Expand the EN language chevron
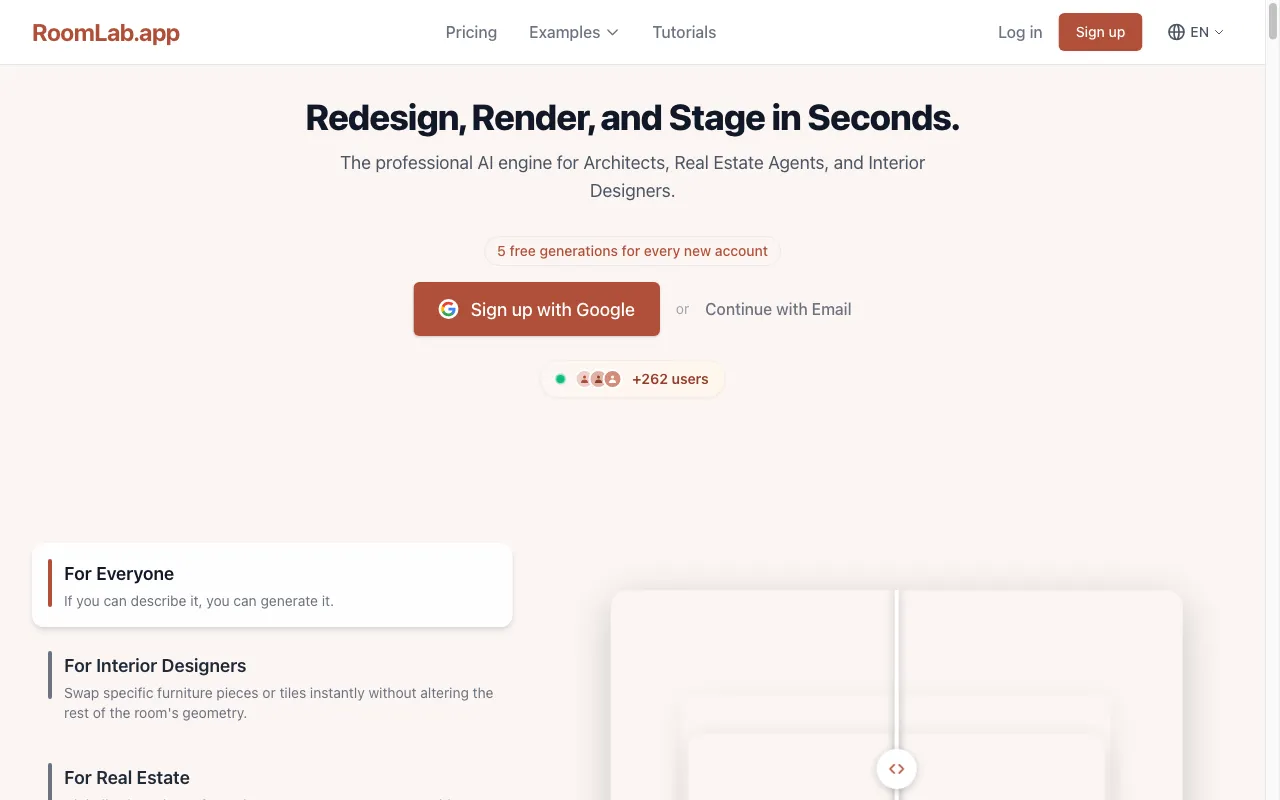This screenshot has width=1280, height=800. click(x=1218, y=32)
